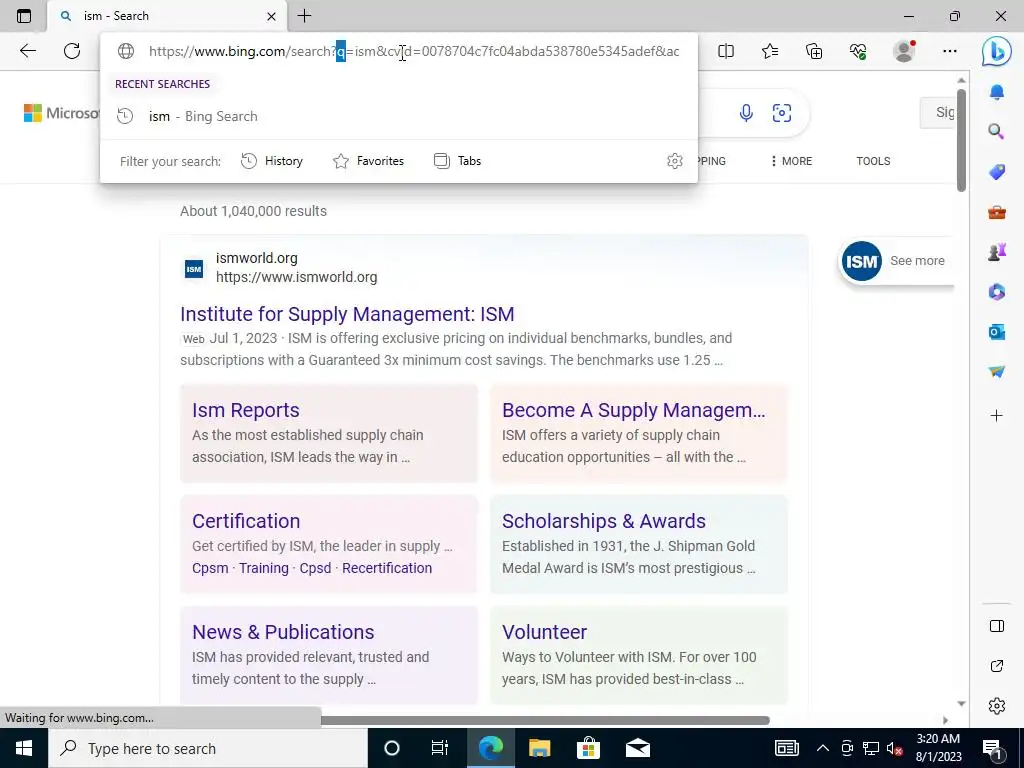Visit https://www.ismworld.org URL link
Image resolution: width=1024 pixels, height=768 pixels.
(x=296, y=277)
